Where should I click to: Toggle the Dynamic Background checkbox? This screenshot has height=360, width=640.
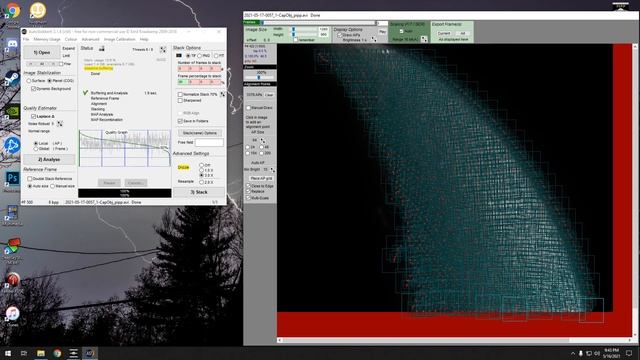coord(33,89)
